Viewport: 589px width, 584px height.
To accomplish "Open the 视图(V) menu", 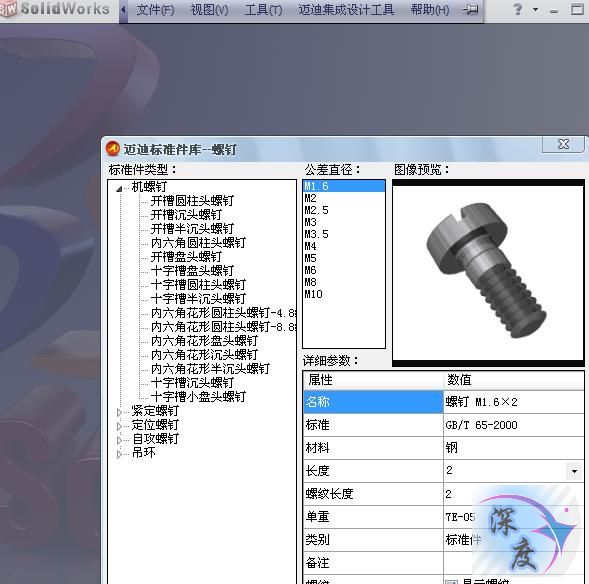I will [x=209, y=9].
